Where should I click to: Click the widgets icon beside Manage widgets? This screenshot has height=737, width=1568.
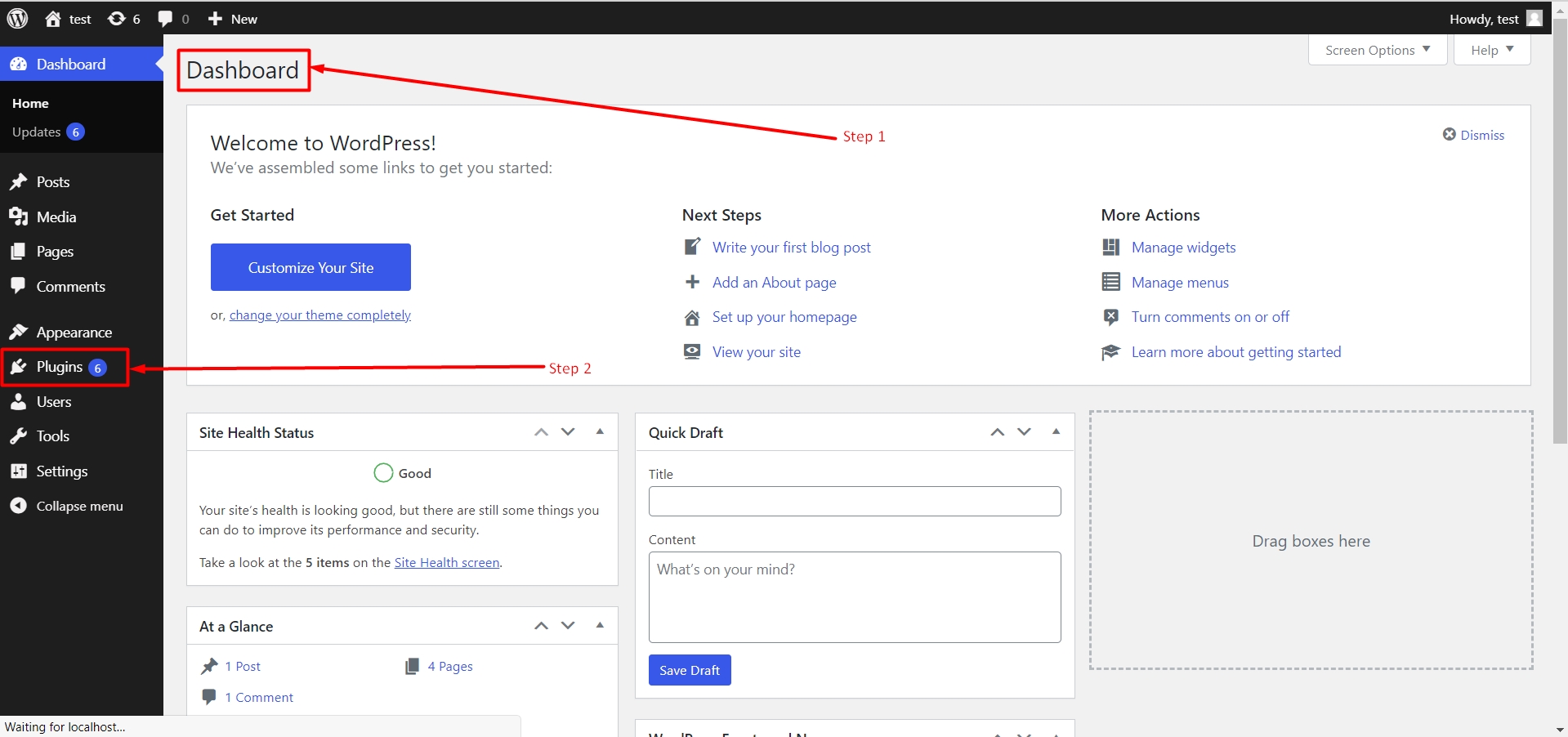(x=1110, y=247)
